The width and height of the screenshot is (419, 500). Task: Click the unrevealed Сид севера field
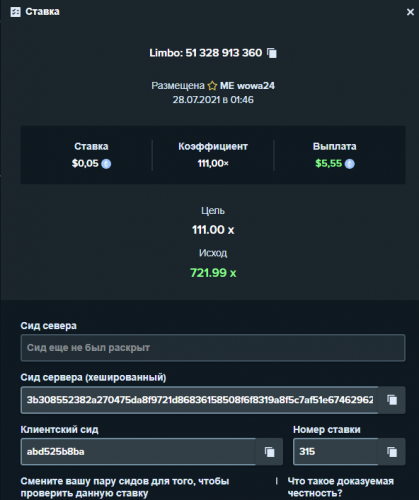click(x=213, y=348)
